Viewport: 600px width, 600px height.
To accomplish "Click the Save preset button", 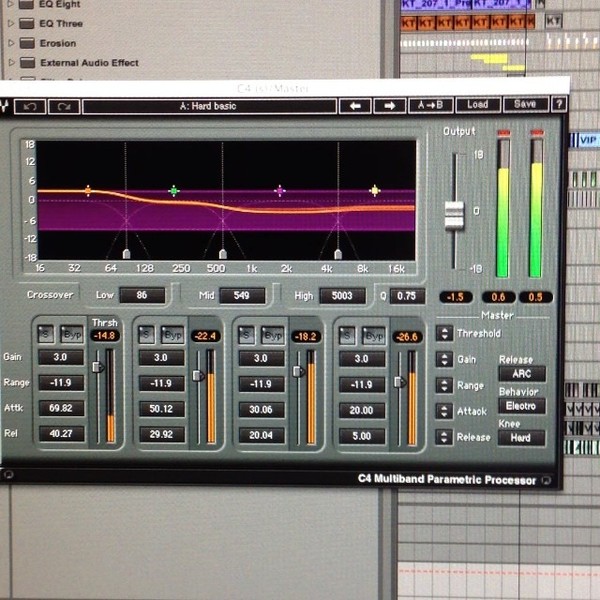I will click(x=525, y=104).
